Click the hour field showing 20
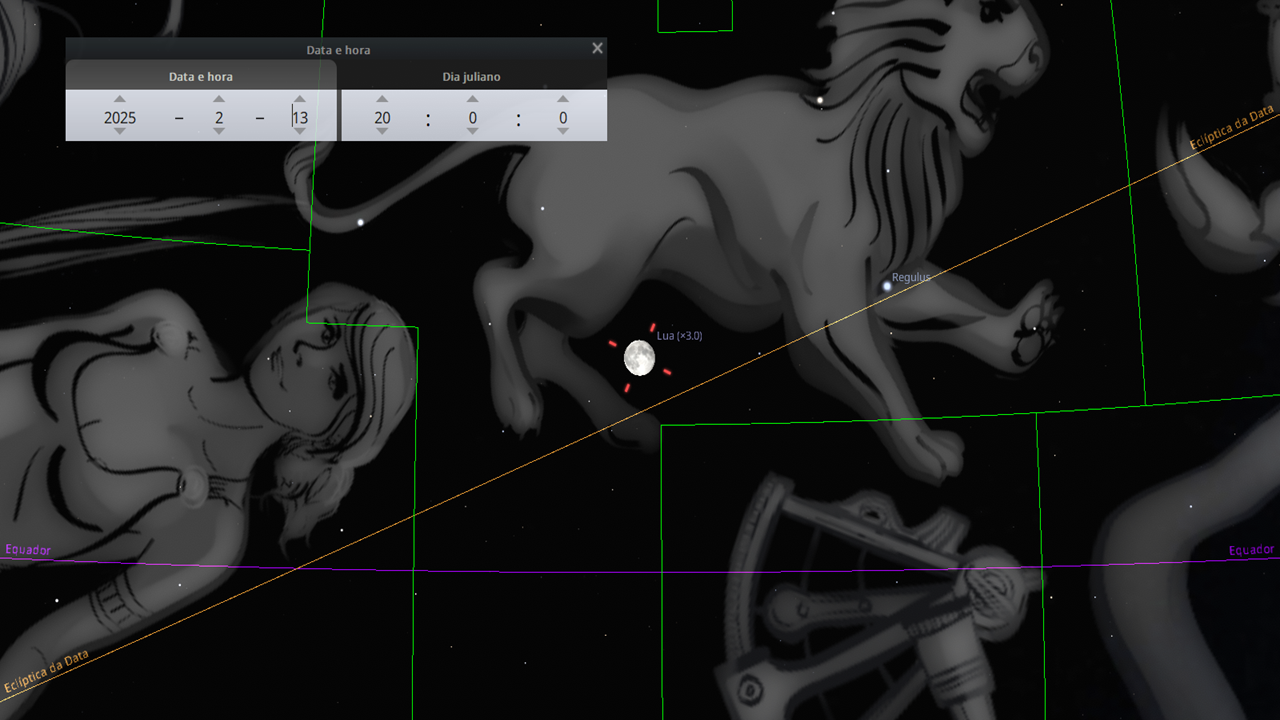This screenshot has height=720, width=1280. [x=382, y=118]
